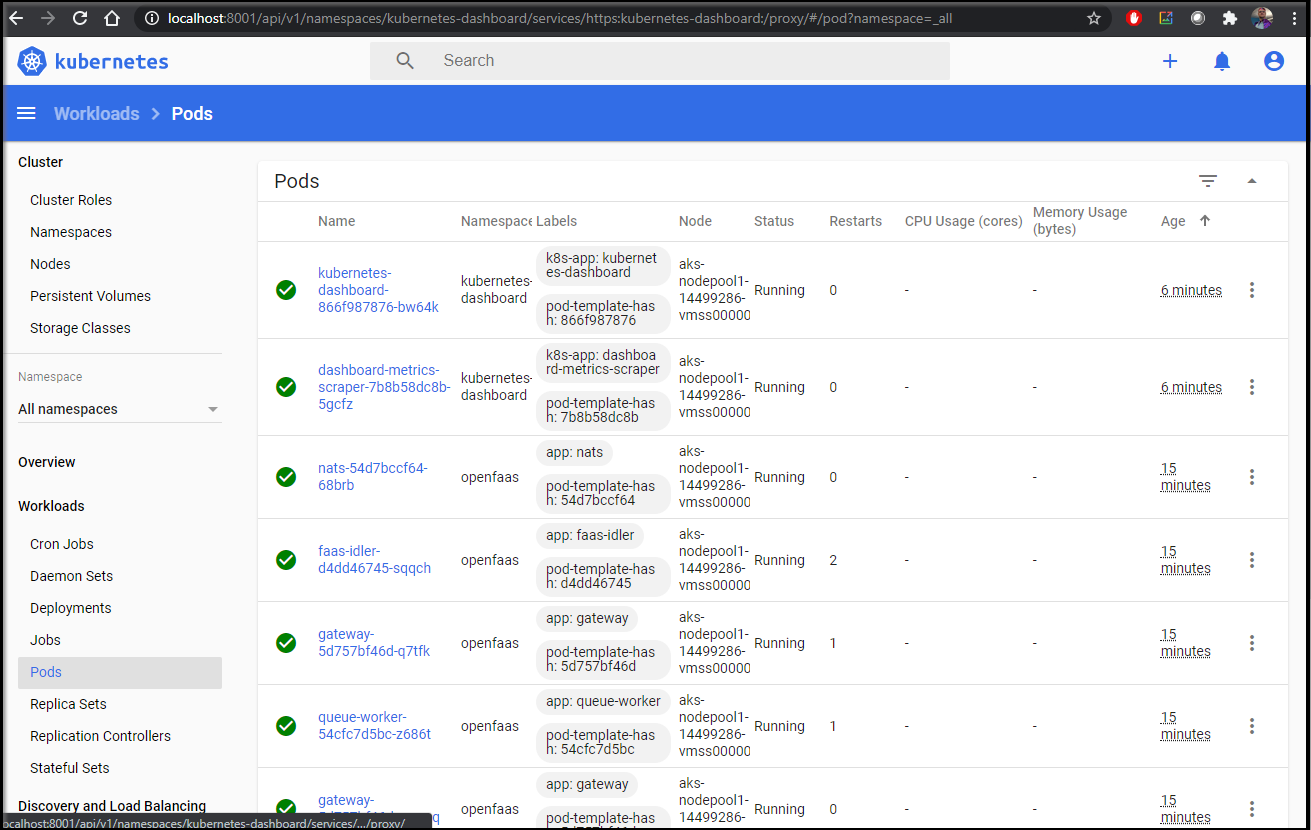
Task: Click the Kubernetes logo icon
Action: tap(32, 61)
